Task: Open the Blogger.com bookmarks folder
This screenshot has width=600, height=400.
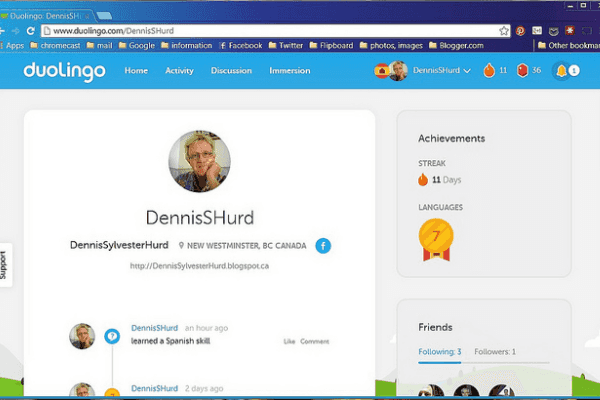Action: pos(456,46)
